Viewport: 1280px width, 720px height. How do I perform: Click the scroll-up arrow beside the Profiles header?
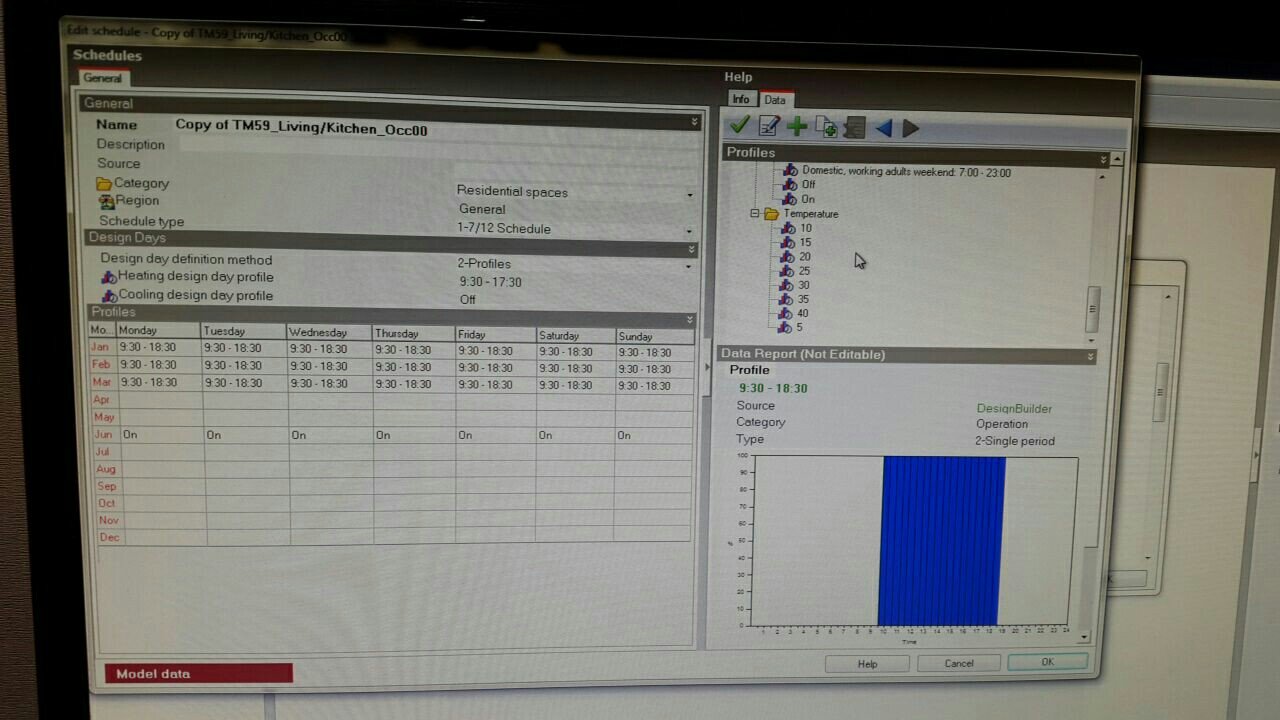pos(1117,159)
